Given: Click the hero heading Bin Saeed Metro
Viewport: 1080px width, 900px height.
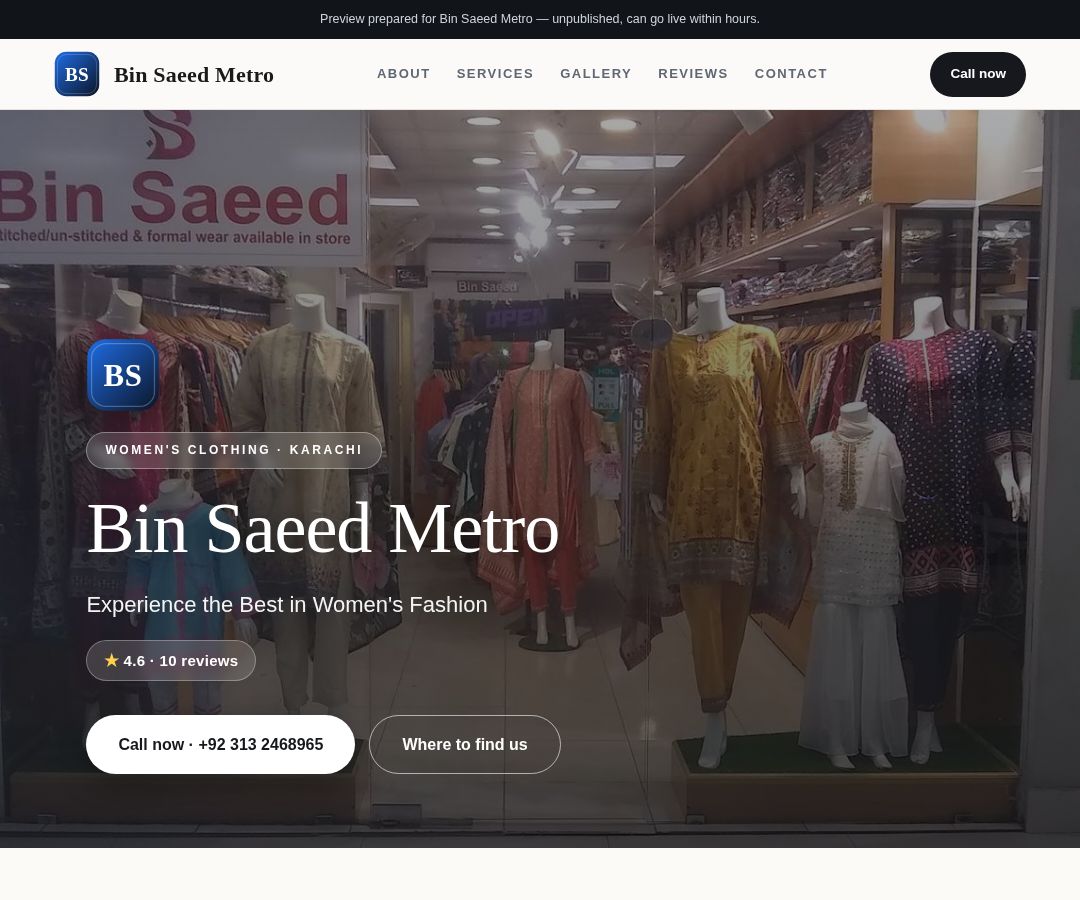Looking at the screenshot, I should pos(323,529).
